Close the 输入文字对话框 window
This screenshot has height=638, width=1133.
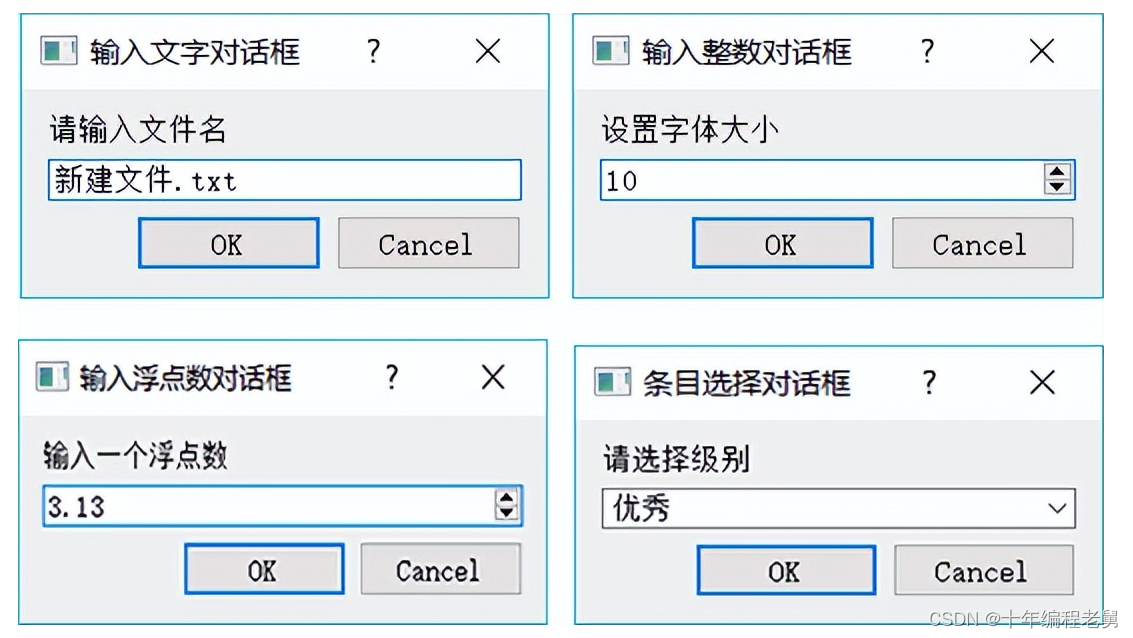[x=487, y=52]
